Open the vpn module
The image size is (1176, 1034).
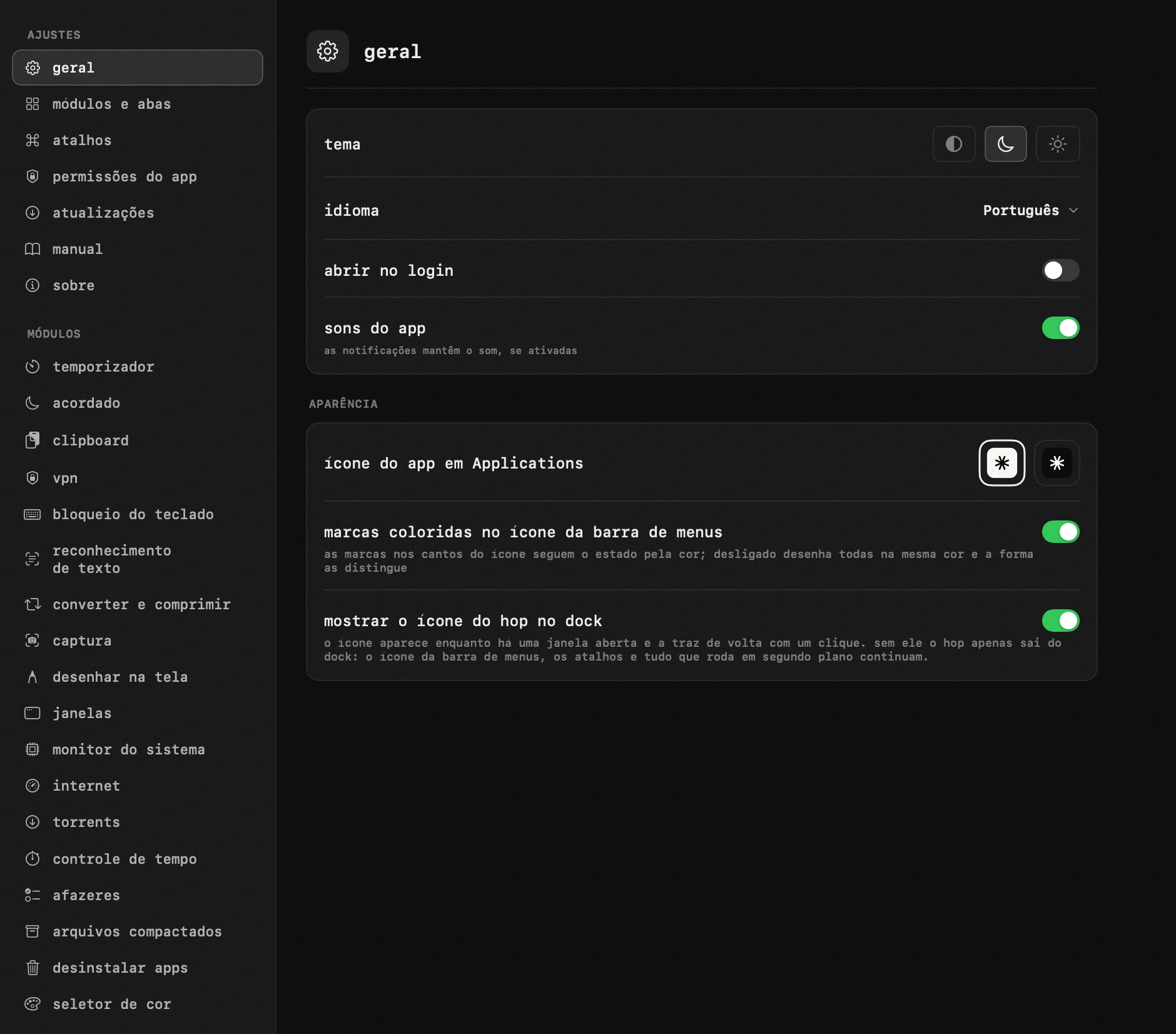[138, 478]
